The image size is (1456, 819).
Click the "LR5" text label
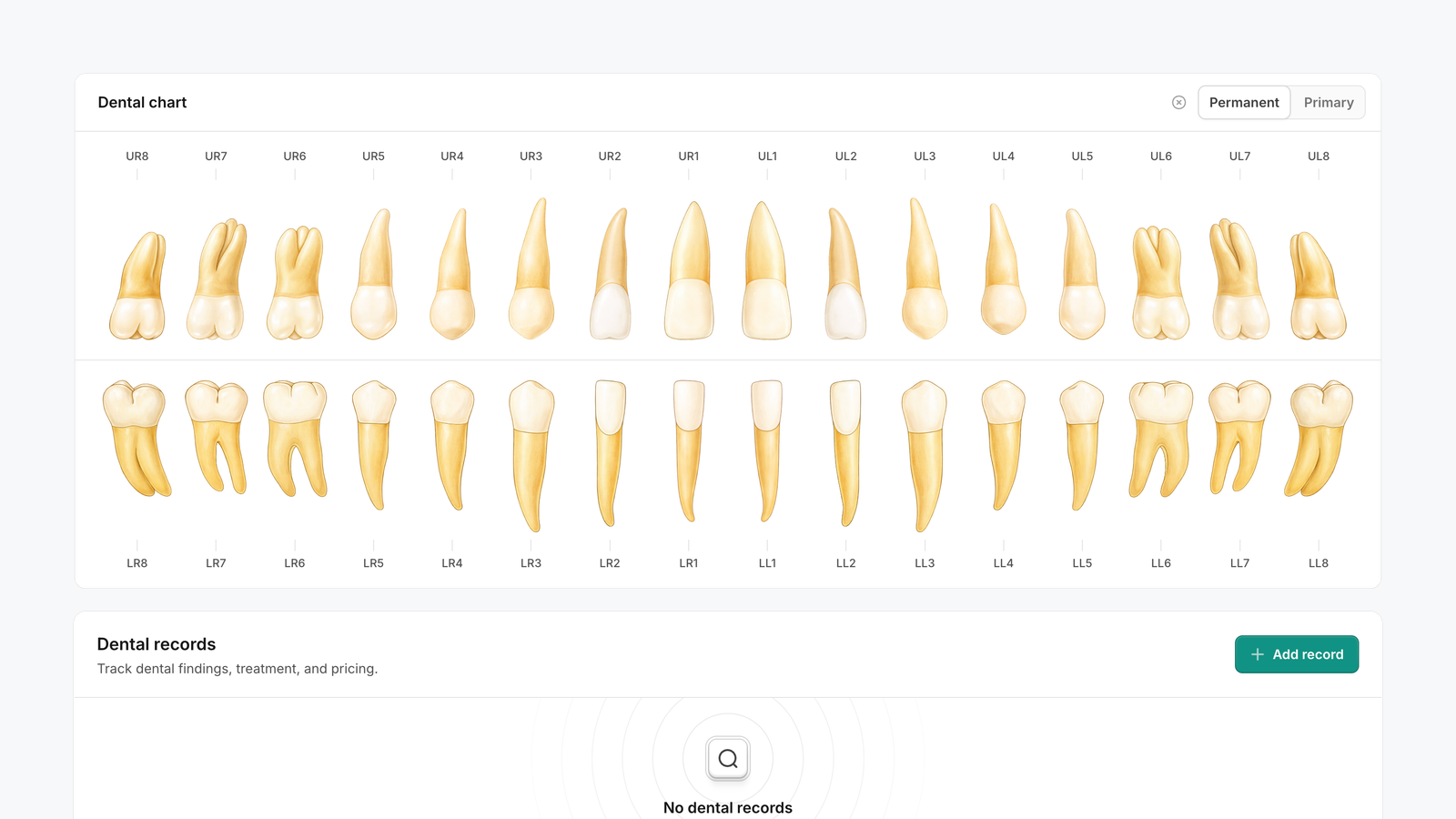tap(374, 563)
